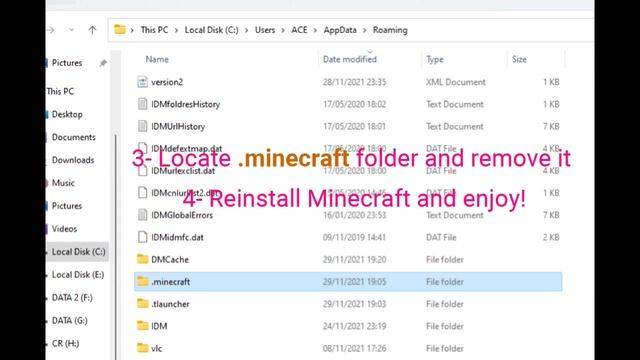Click IDM folder name
Viewport: 640px width, 360px height.
coord(159,326)
